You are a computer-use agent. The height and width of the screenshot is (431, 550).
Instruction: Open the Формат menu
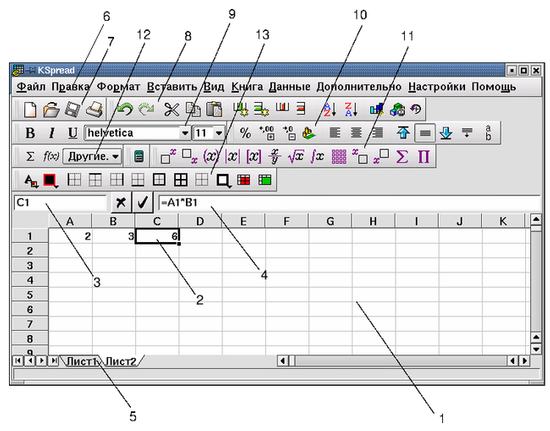click(x=118, y=87)
